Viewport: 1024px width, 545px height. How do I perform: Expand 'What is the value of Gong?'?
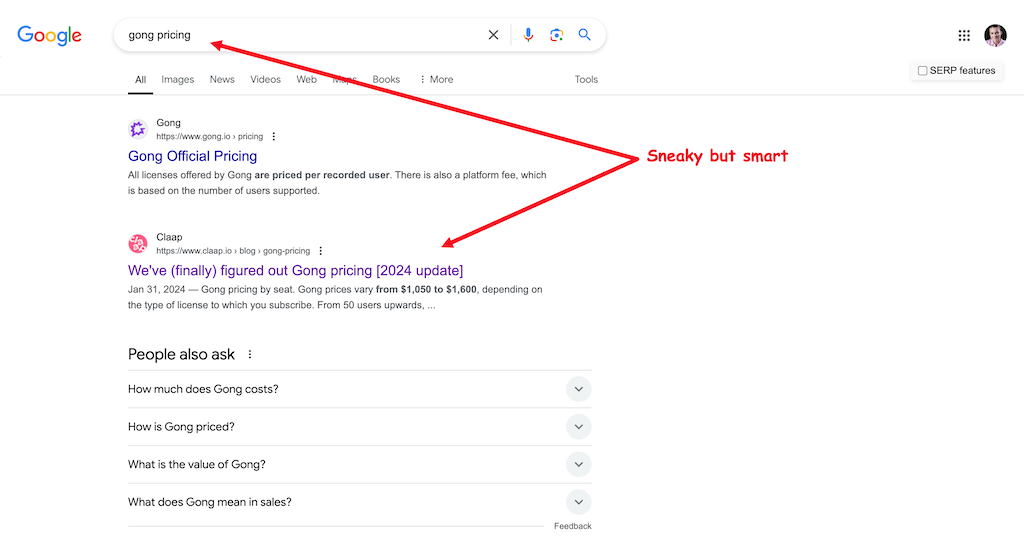(x=359, y=465)
